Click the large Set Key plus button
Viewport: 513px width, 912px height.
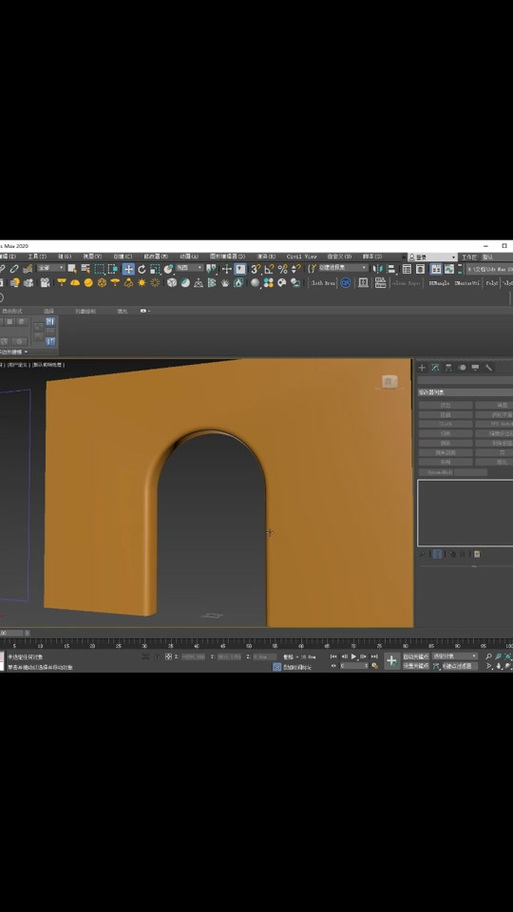click(x=392, y=661)
